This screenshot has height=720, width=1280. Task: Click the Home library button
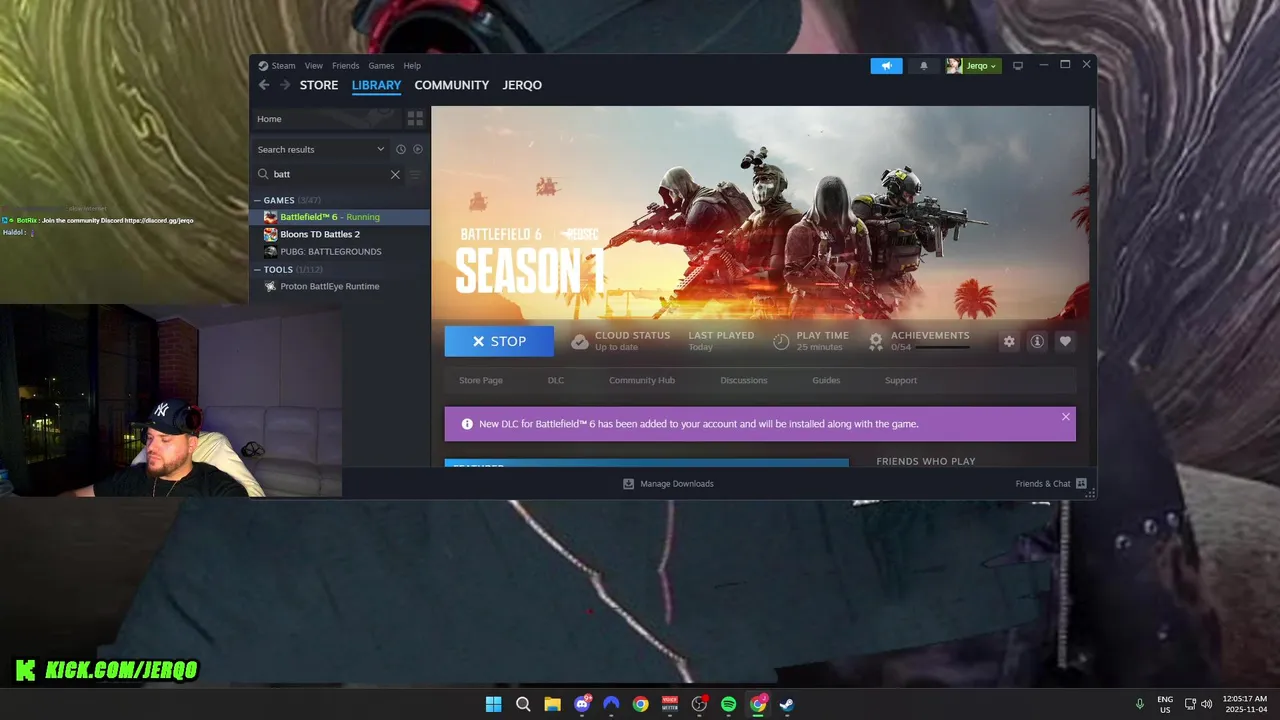click(325, 119)
